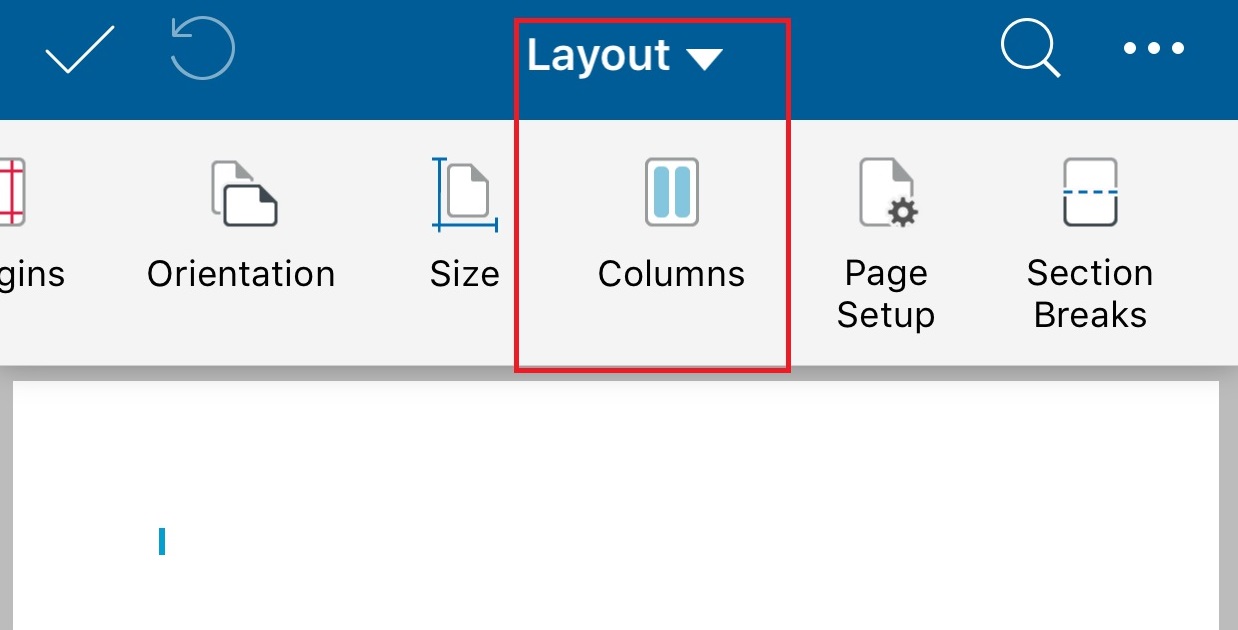This screenshot has height=630, width=1238.
Task: Click the Columns icon
Action: (671, 192)
